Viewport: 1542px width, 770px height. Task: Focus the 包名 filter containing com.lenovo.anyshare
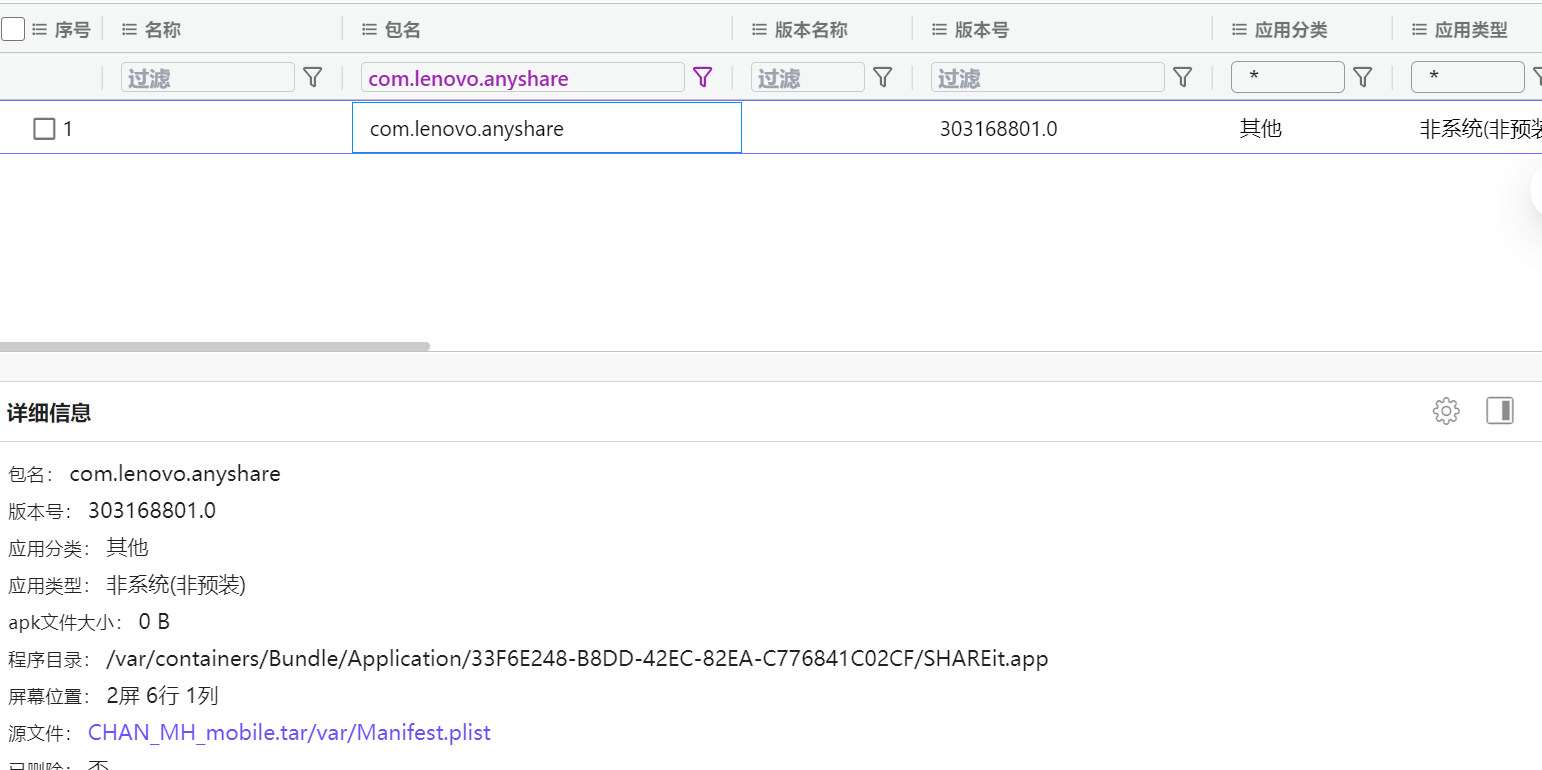[523, 77]
